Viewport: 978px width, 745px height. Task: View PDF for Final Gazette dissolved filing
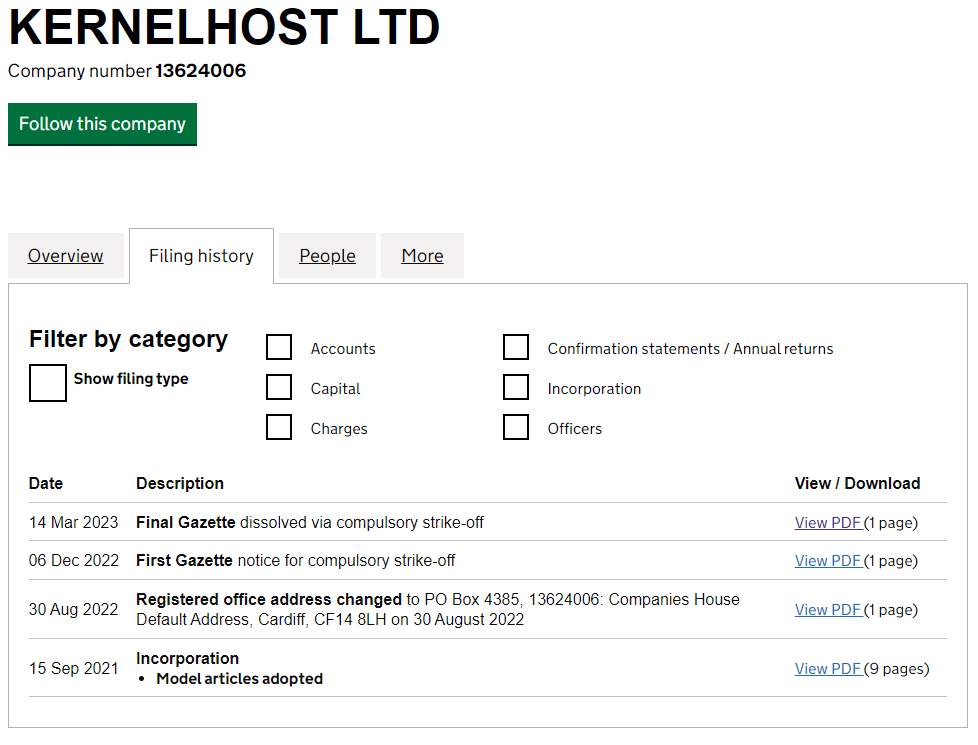[x=828, y=523]
